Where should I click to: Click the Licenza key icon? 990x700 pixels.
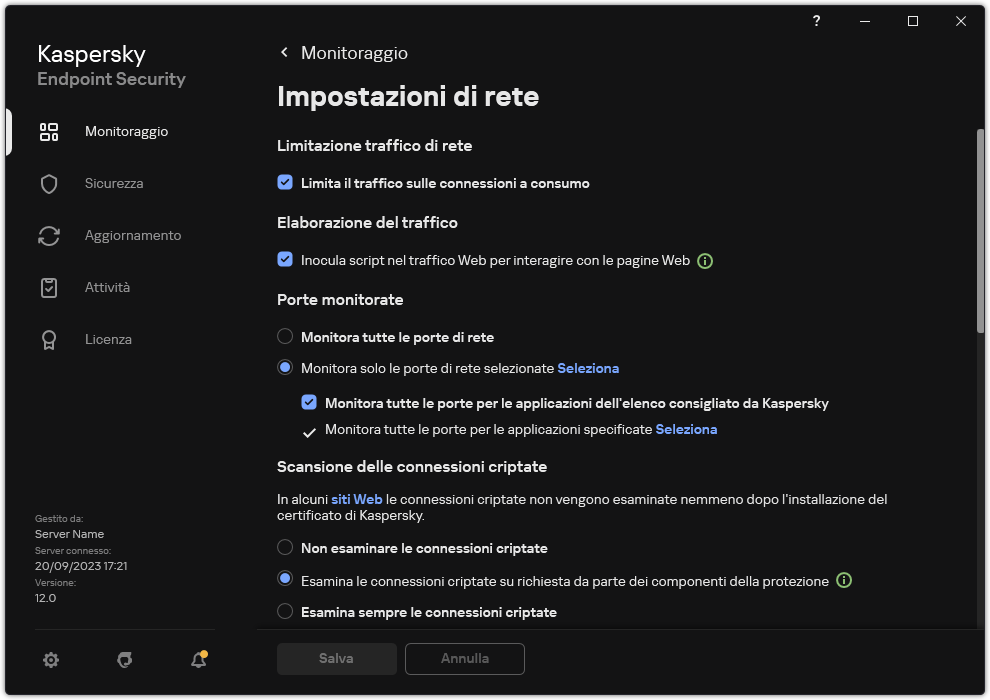pos(48,339)
